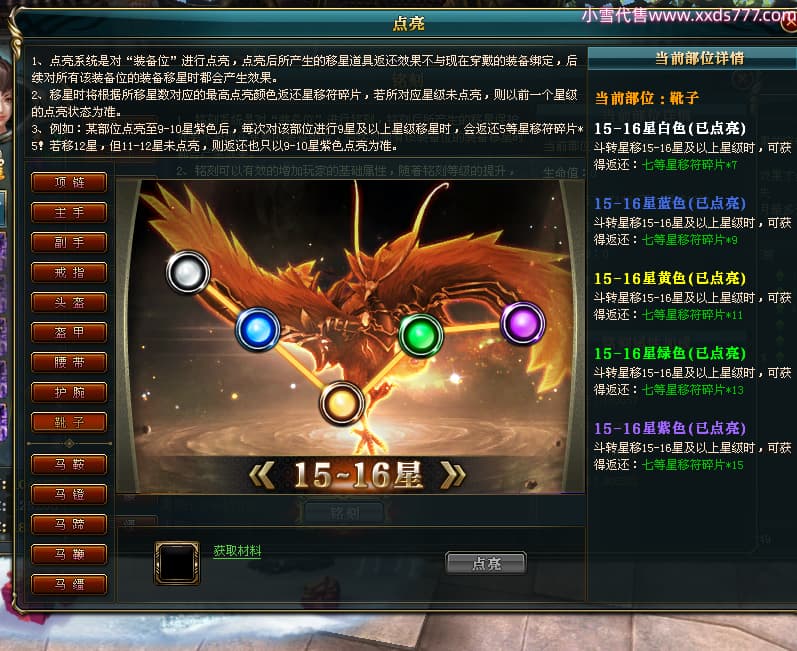Choose the 戒指 equipment slot
The image size is (797, 651).
[69, 272]
